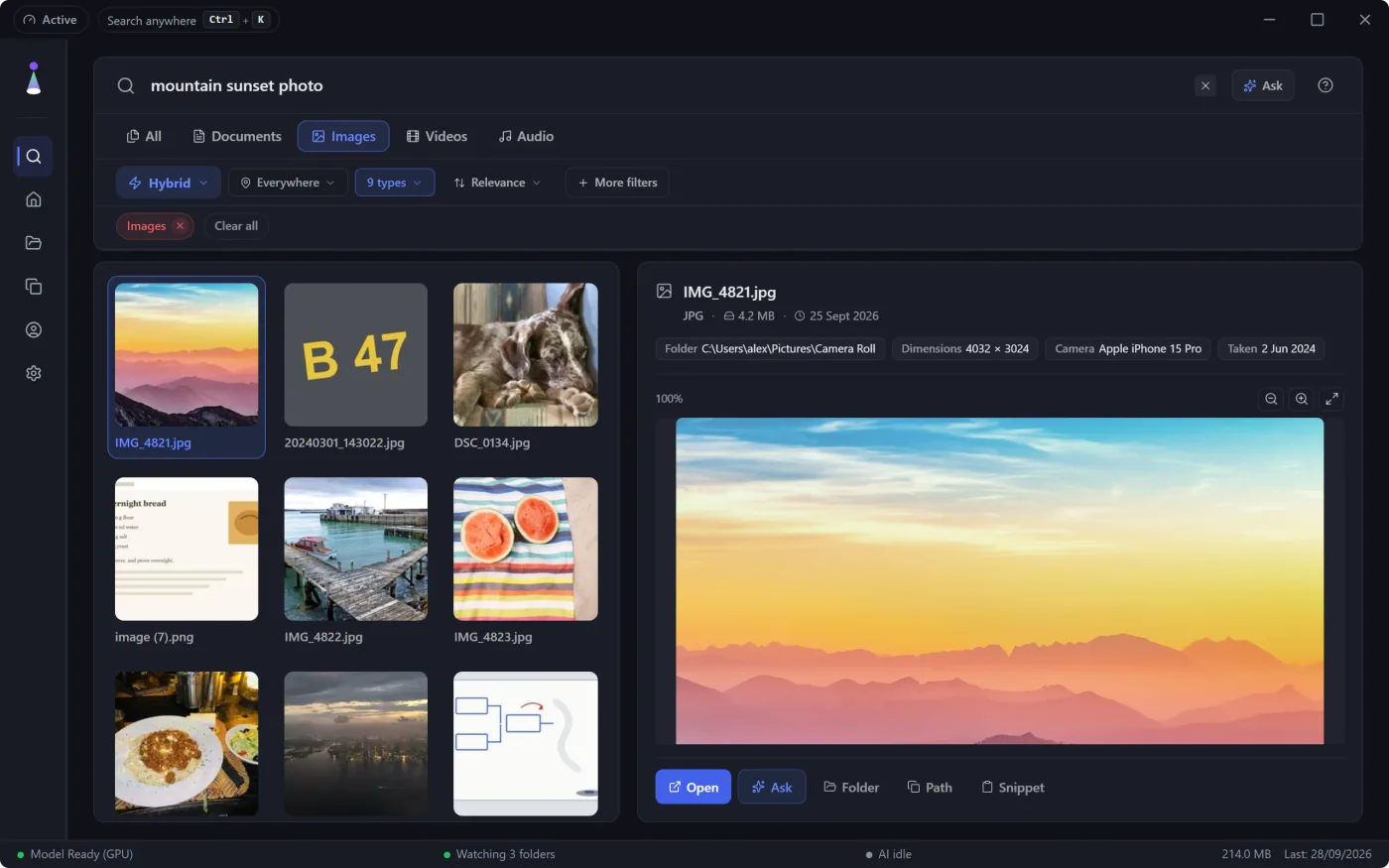Open the Relevance sort dropdown
Screen dimensions: 1389x868
497,183
